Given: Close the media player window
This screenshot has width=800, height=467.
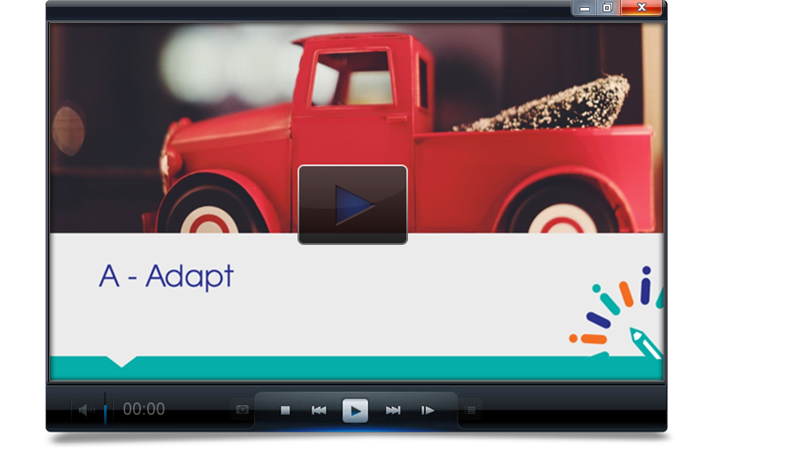Looking at the screenshot, I should point(641,8).
